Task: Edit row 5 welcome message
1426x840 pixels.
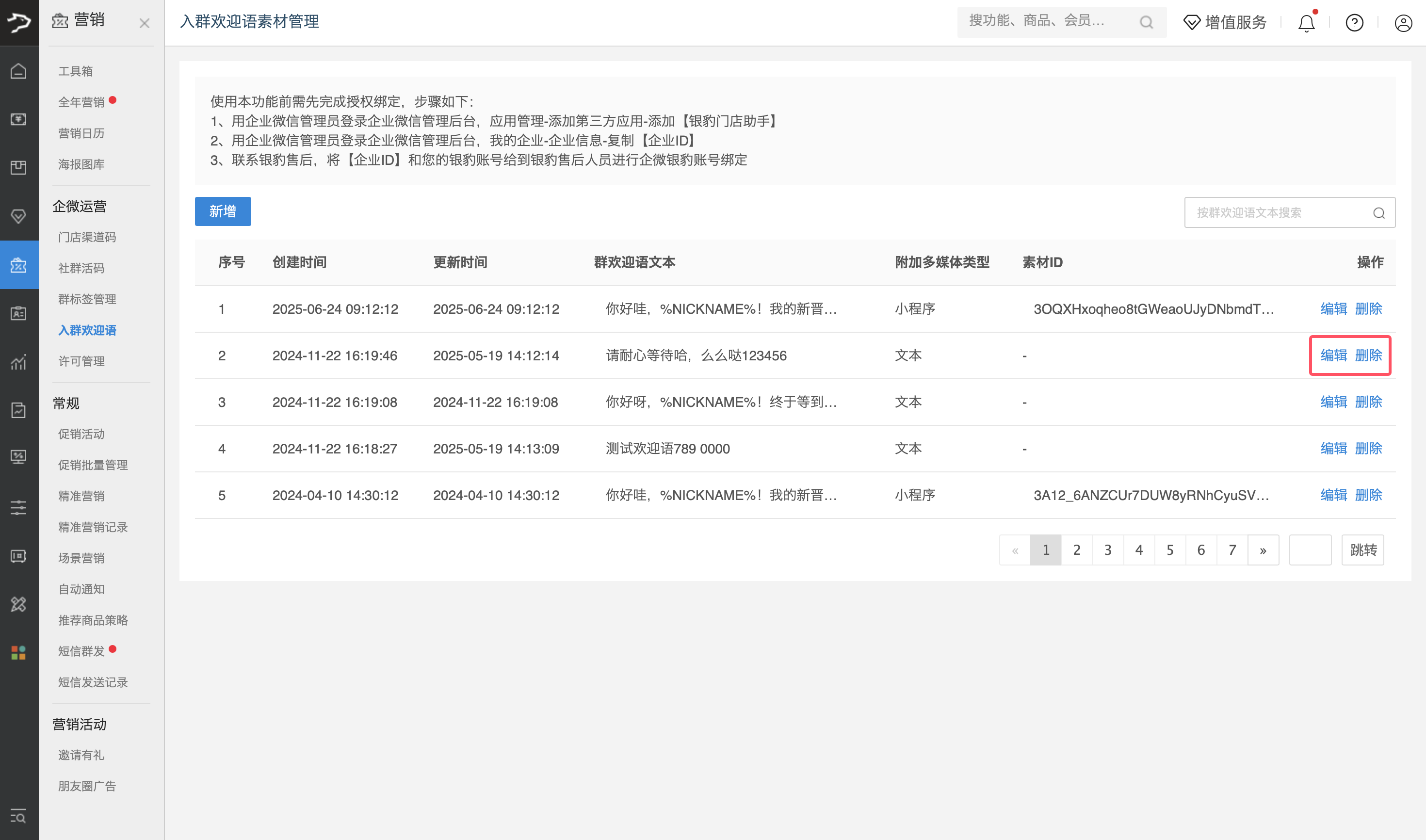Action: 1334,495
